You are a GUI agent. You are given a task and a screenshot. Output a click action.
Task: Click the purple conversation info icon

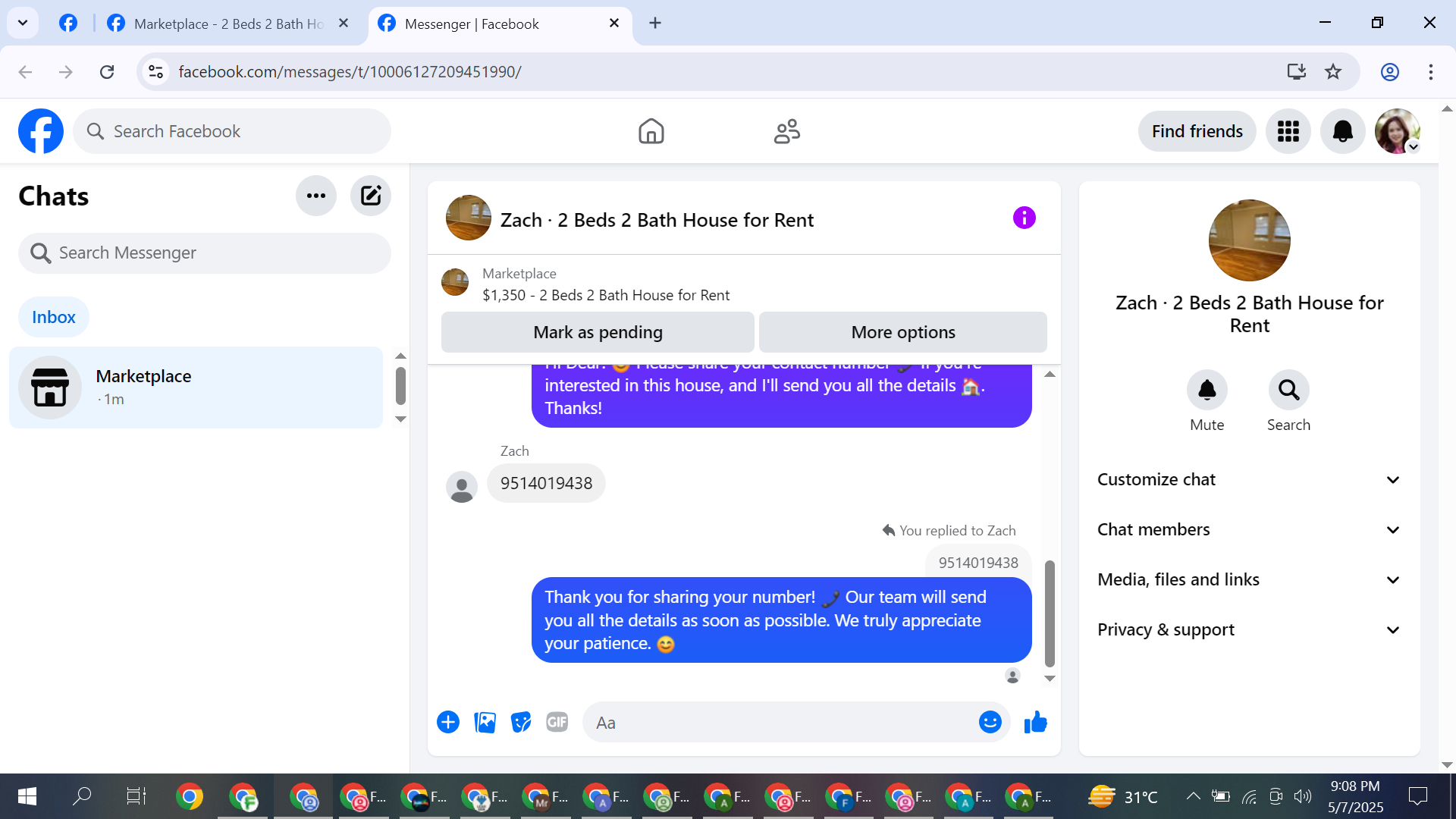[1024, 218]
